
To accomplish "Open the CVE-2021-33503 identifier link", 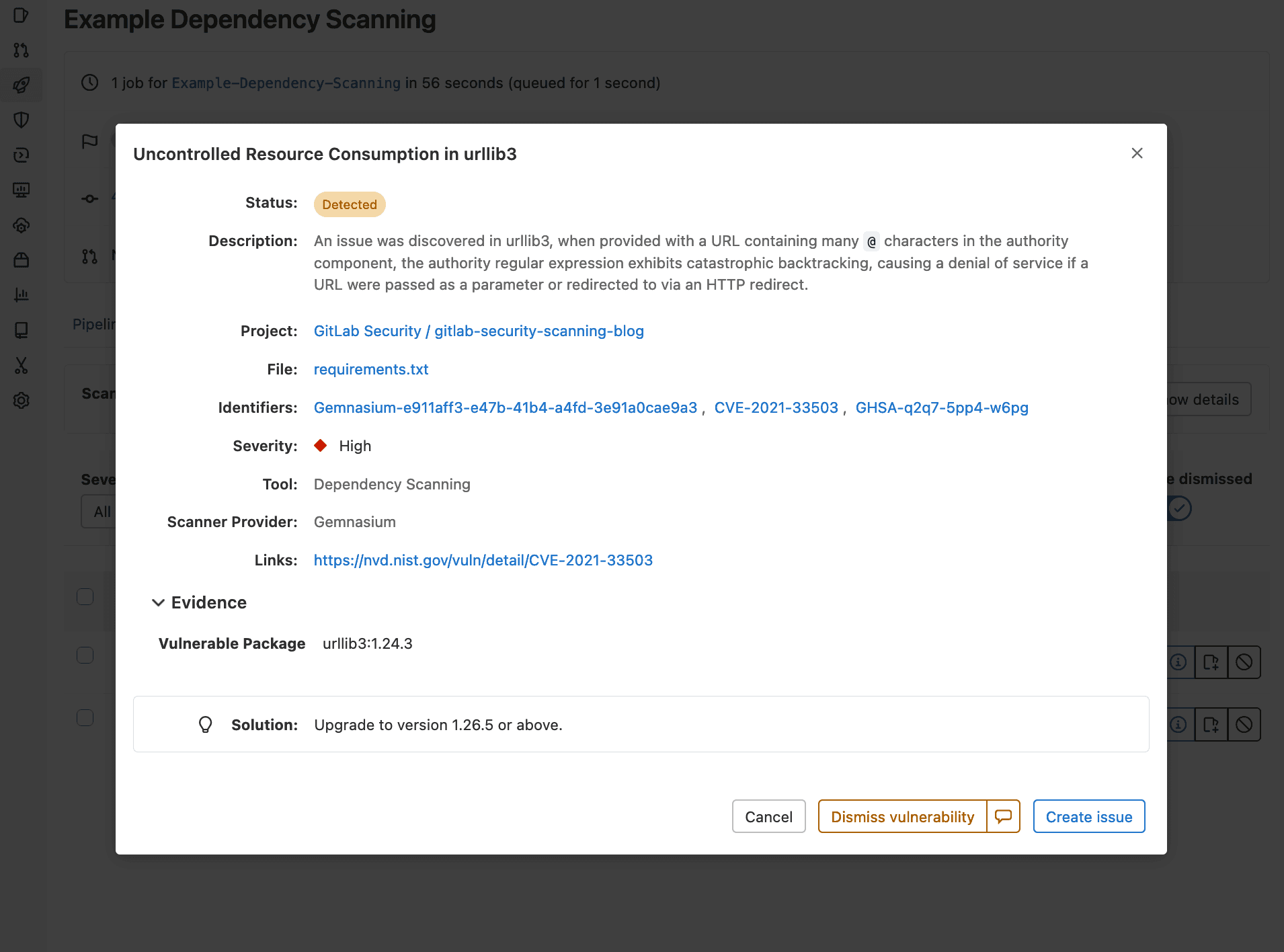I will tap(776, 407).
